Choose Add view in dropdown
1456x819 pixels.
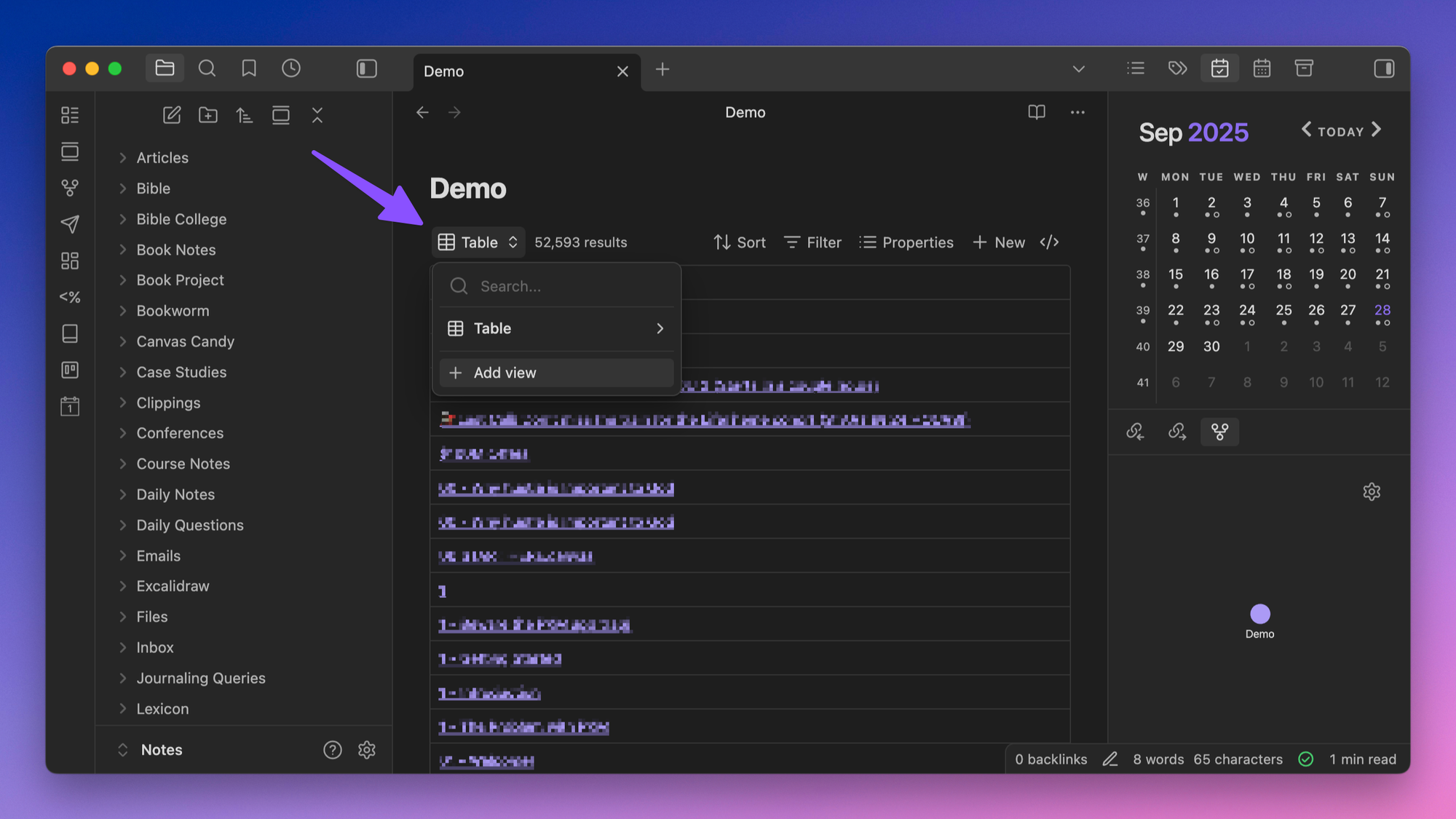557,373
